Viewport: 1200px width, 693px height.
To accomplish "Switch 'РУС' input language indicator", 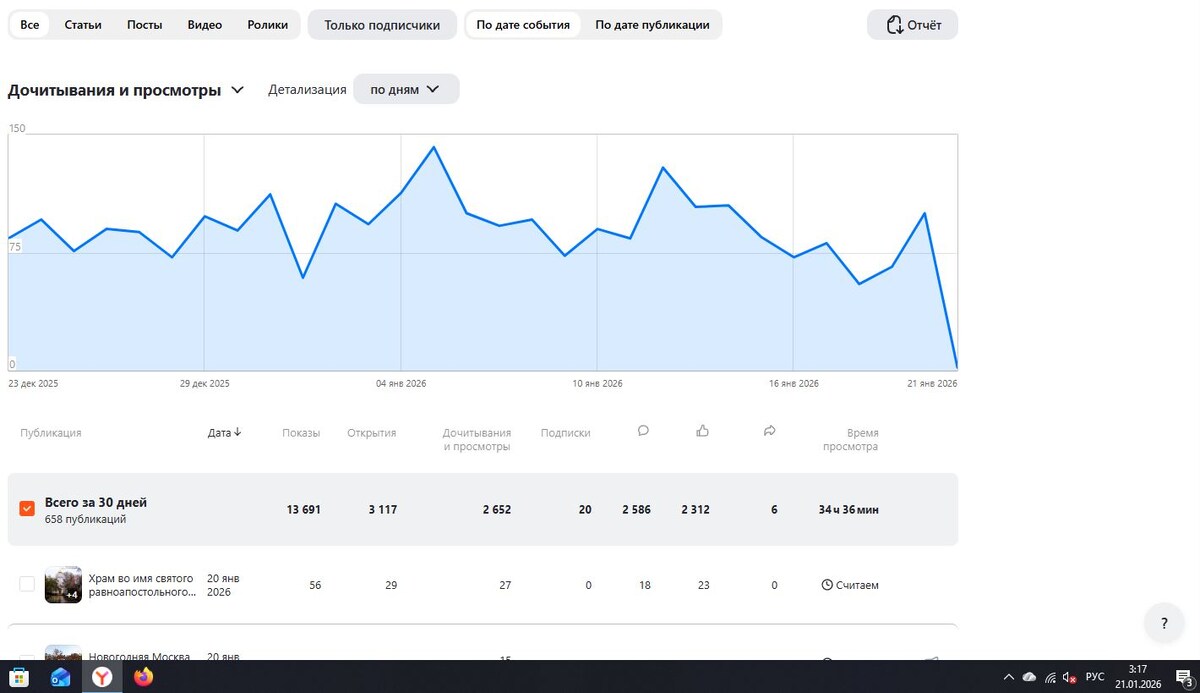I will [x=1097, y=677].
